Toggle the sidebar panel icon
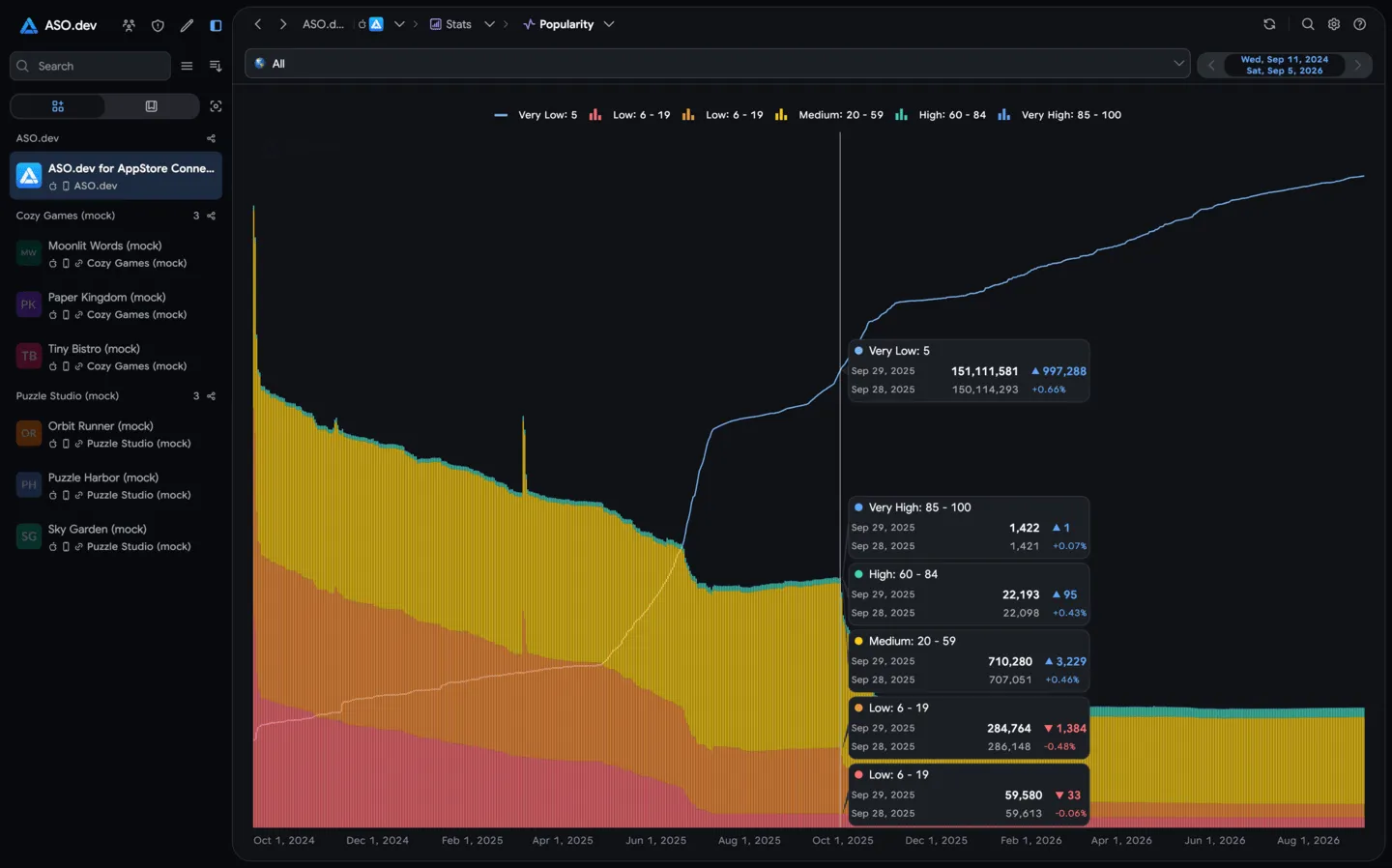The image size is (1392, 868). pyautogui.click(x=216, y=25)
